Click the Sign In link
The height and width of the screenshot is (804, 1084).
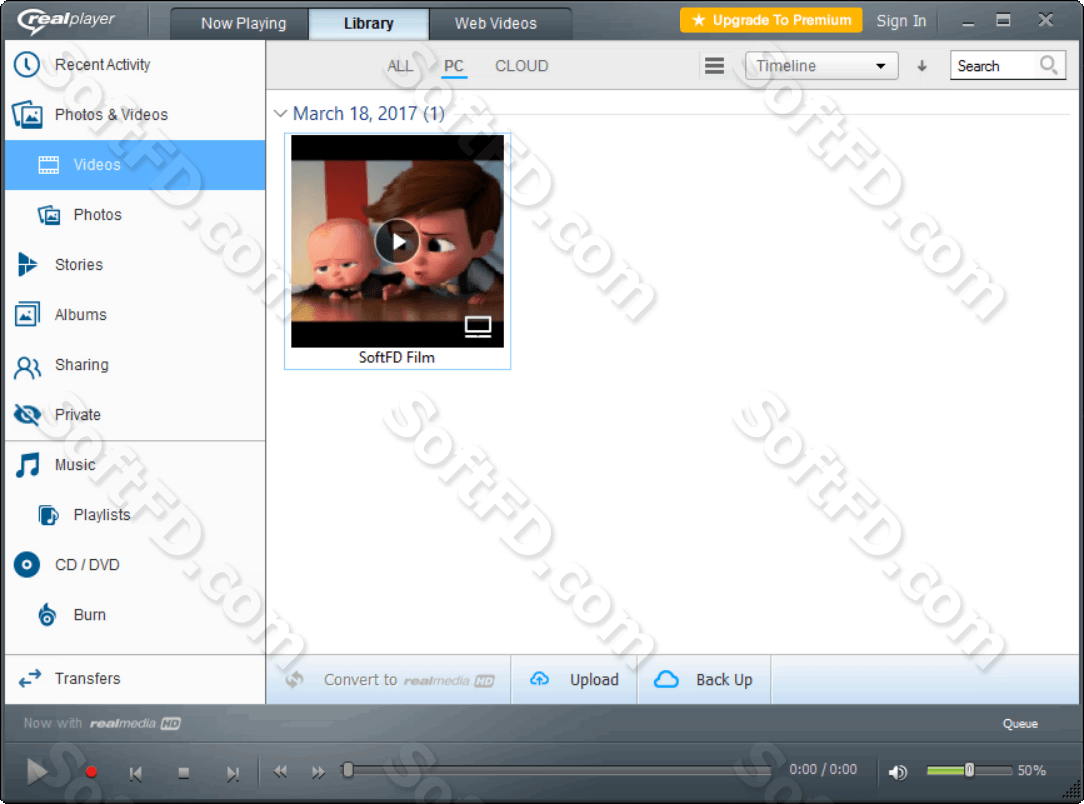901,21
